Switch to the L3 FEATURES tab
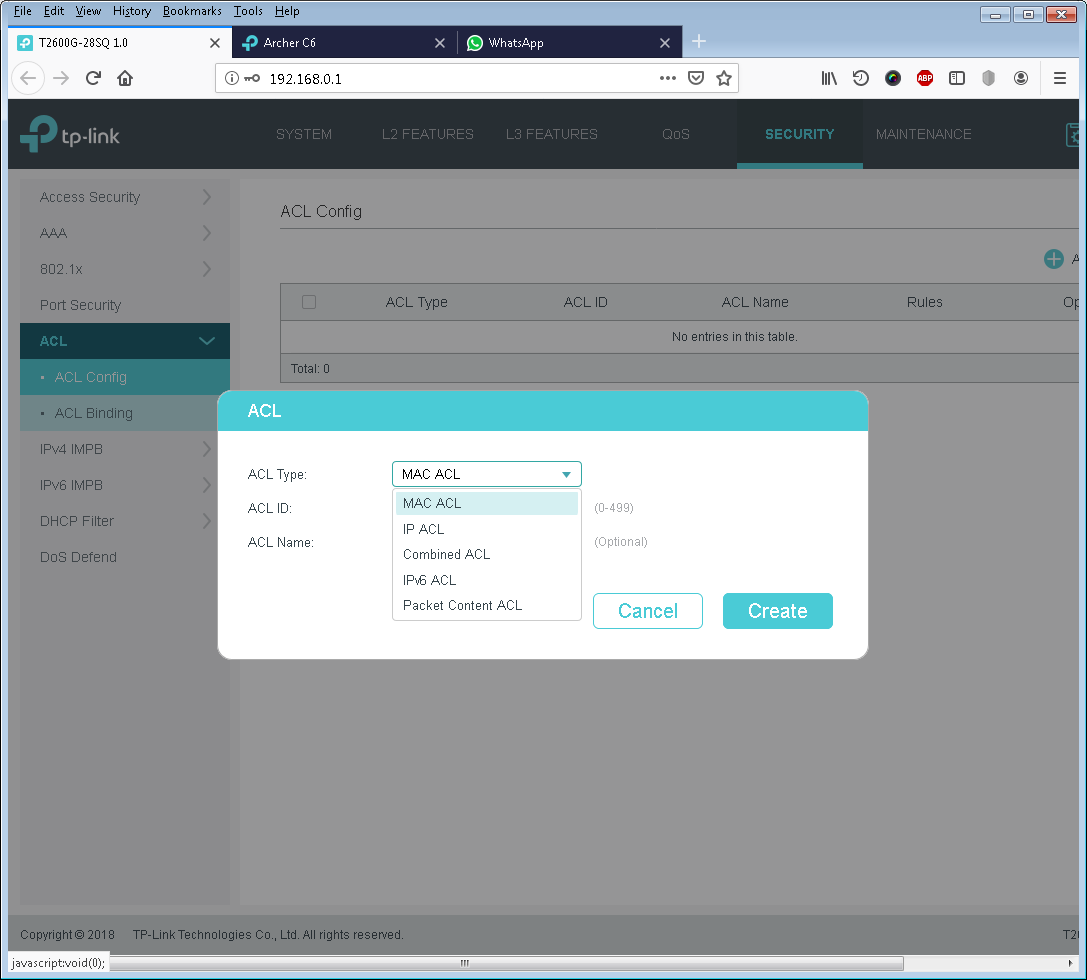The width and height of the screenshot is (1087, 980). click(552, 134)
